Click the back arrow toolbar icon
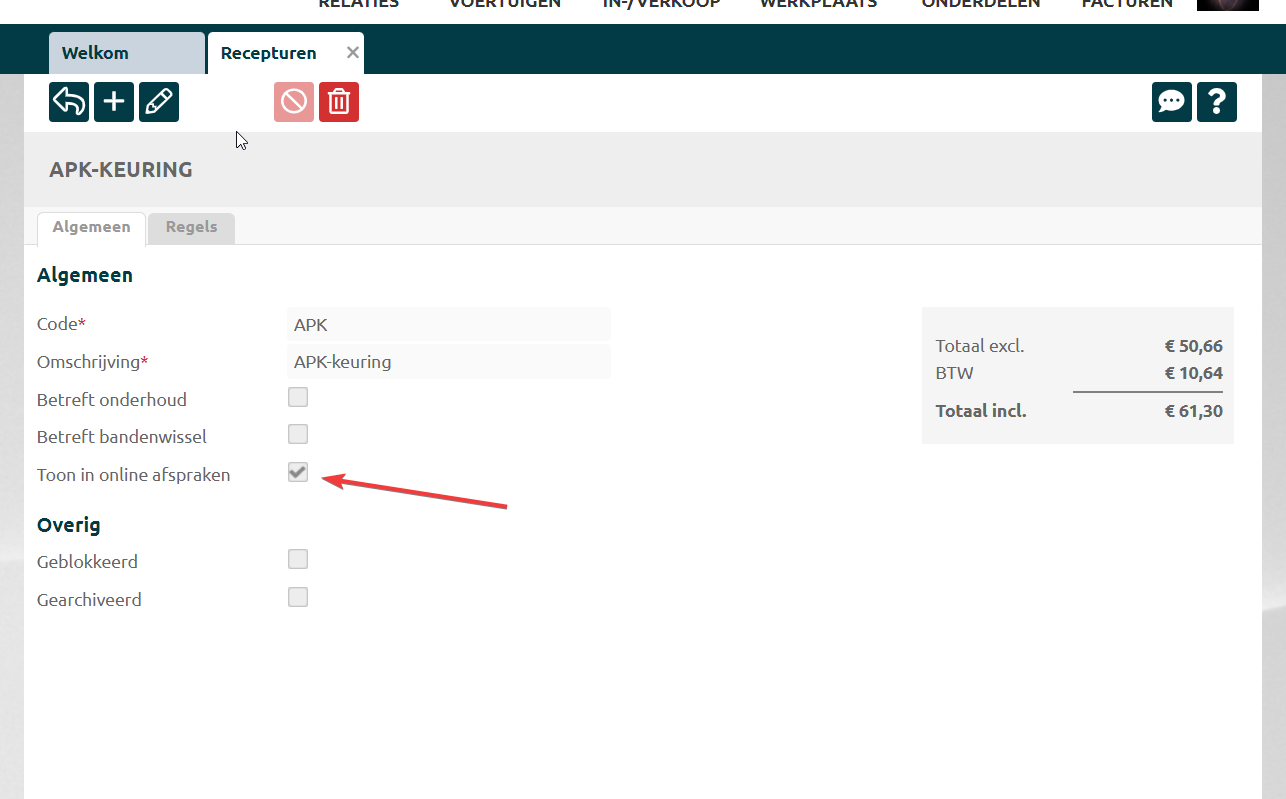The height and width of the screenshot is (799, 1286). tap(69, 102)
